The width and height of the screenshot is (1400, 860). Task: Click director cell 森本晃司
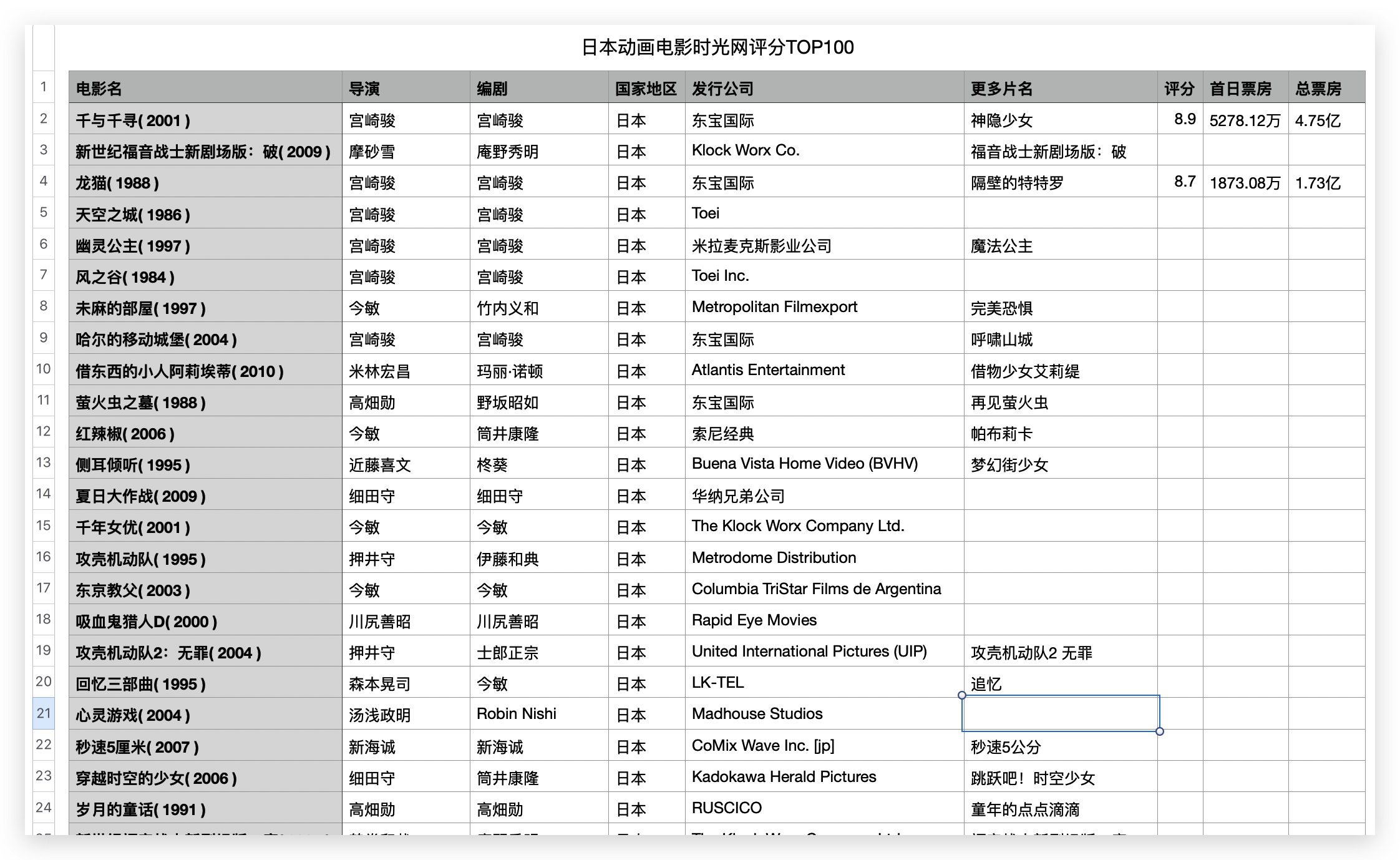[406, 683]
